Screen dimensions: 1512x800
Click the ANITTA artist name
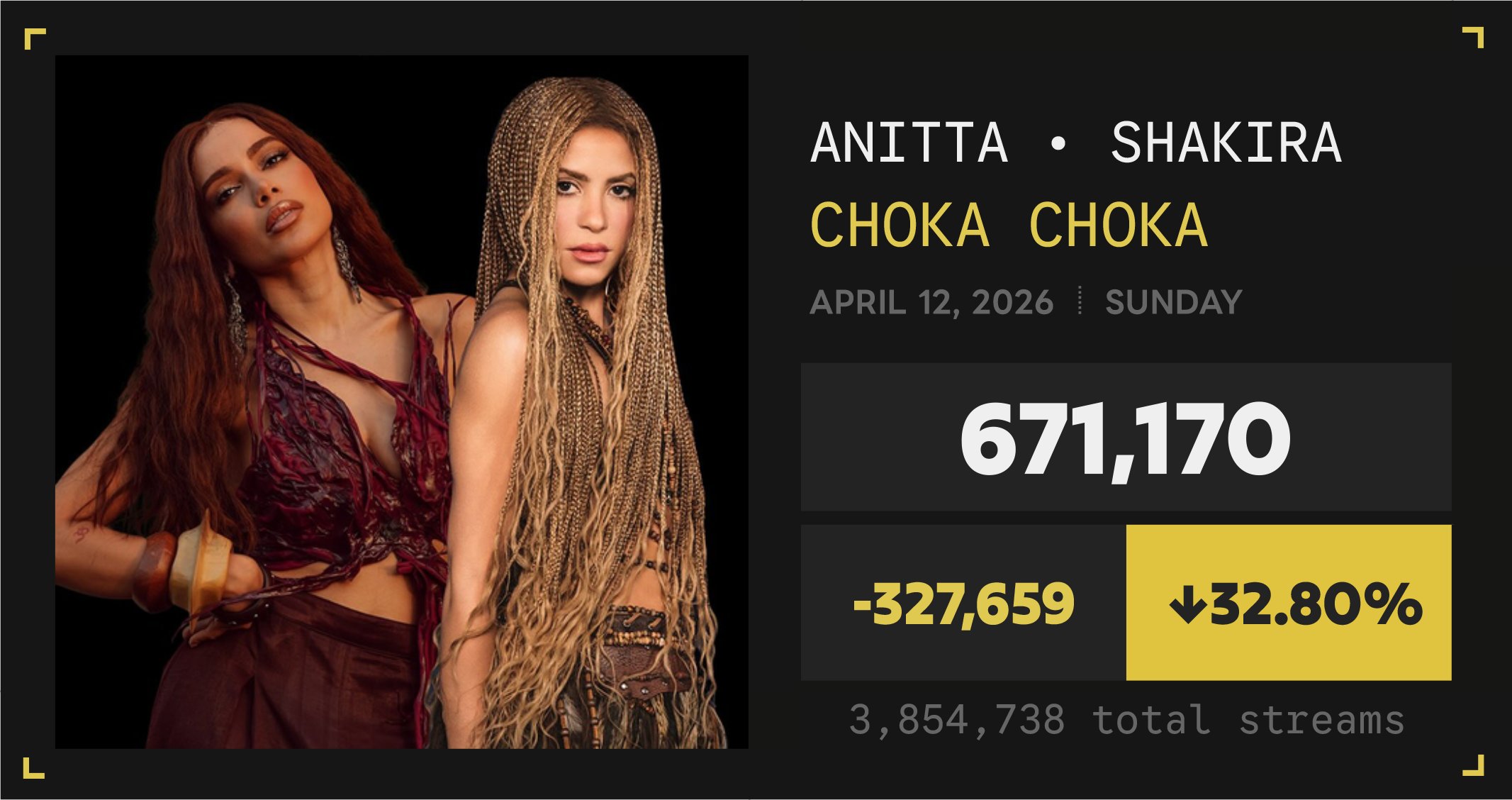pos(909,143)
